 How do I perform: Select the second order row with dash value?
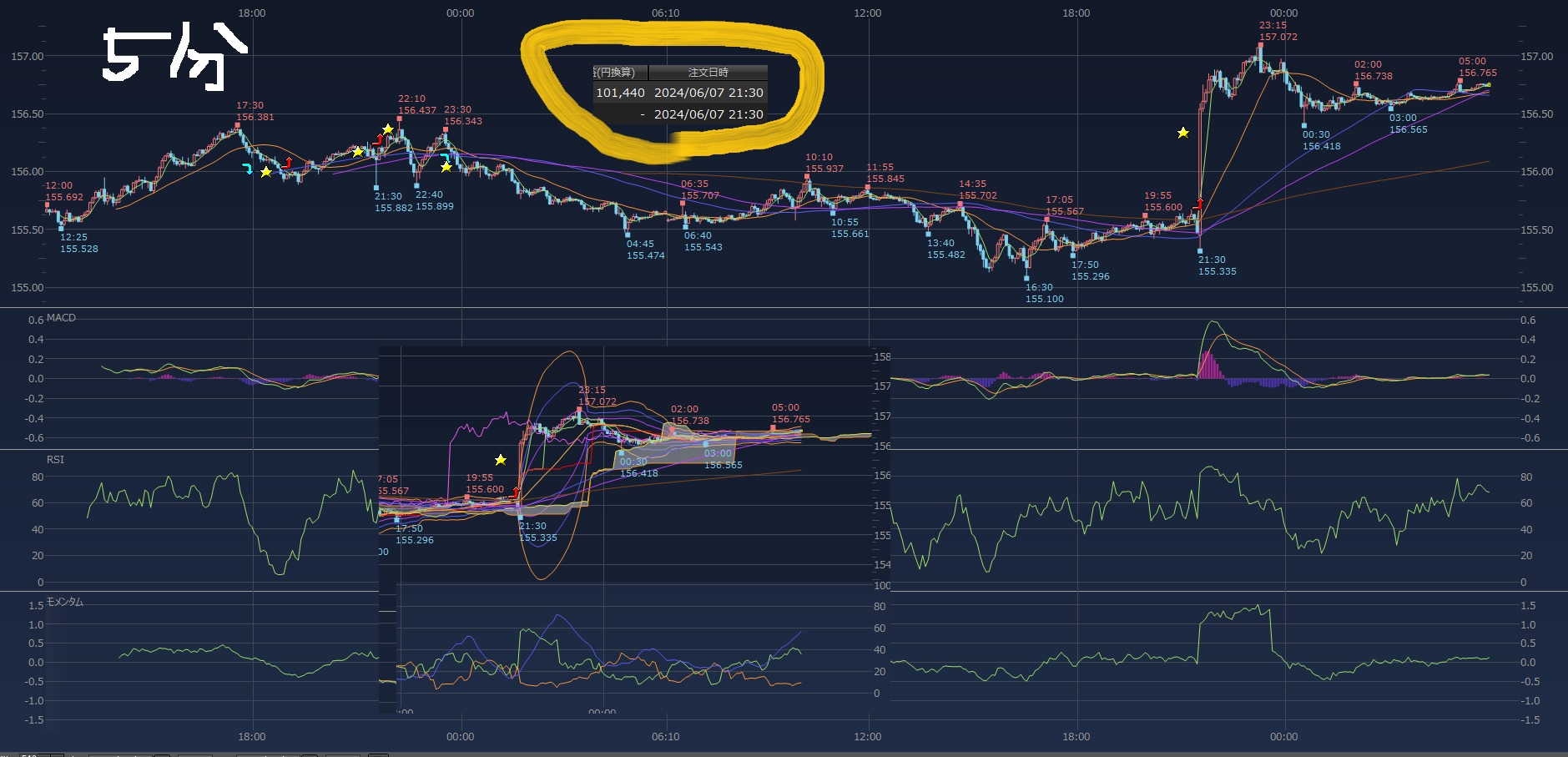point(679,114)
